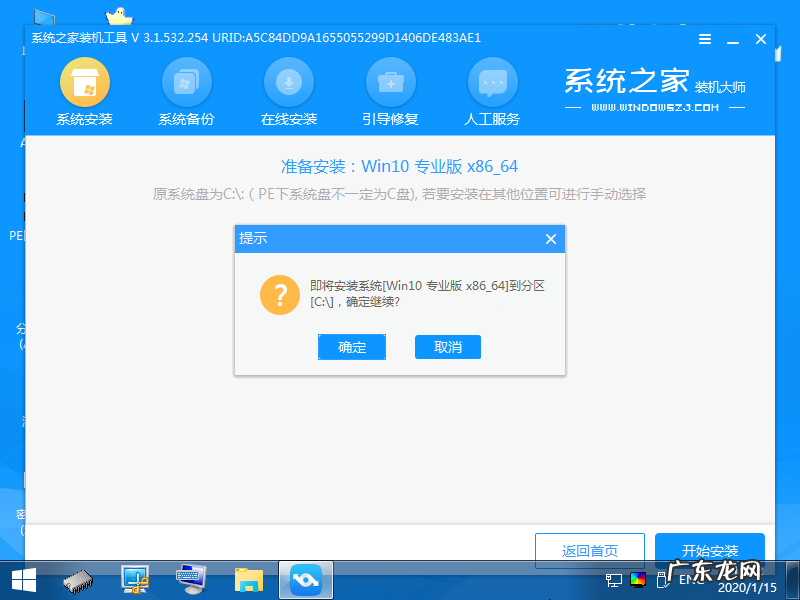The image size is (800, 600).
Task: Cancel the install prompt with 取消
Action: (448, 347)
